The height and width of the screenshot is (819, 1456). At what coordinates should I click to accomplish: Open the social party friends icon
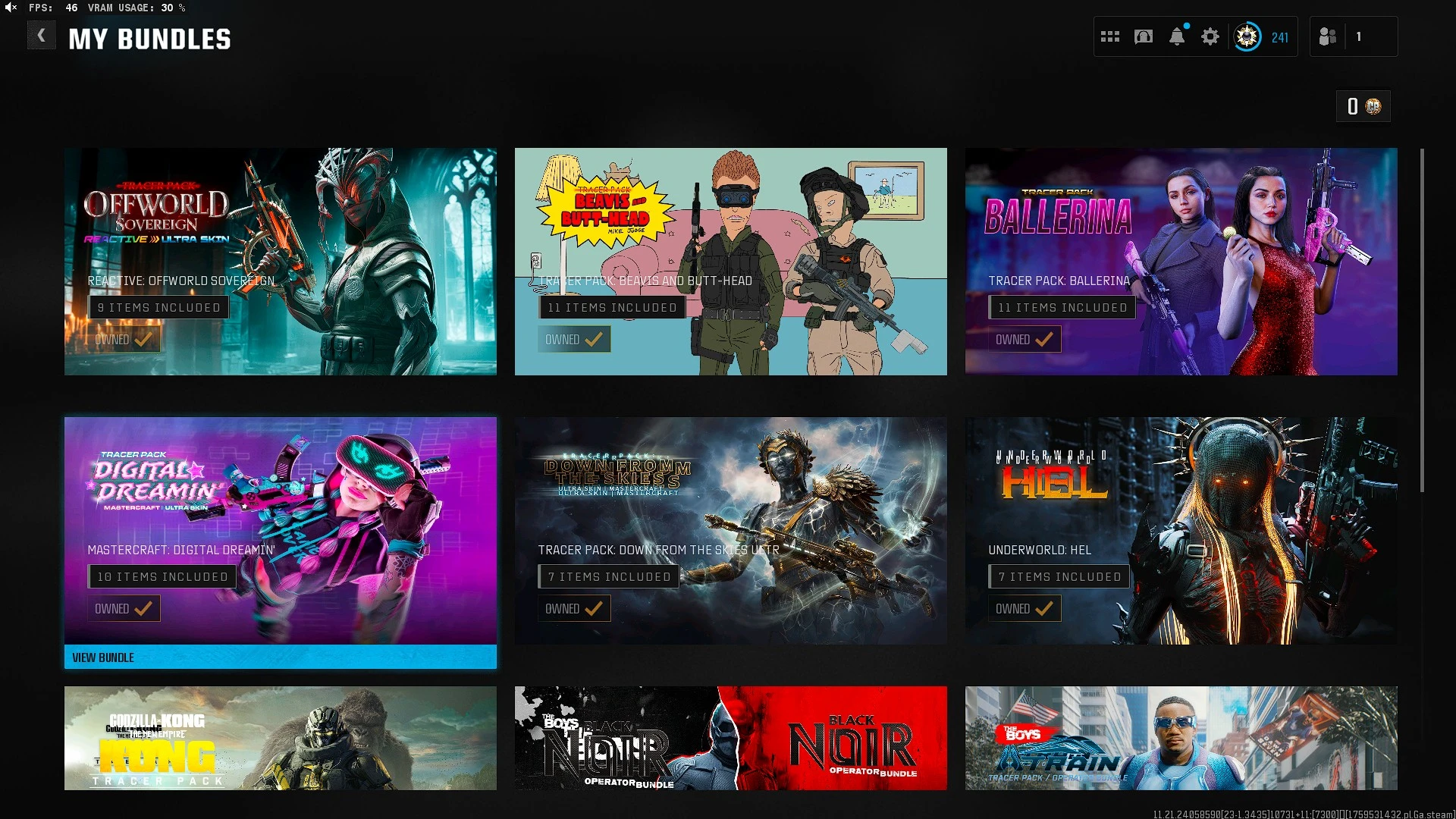[1328, 36]
